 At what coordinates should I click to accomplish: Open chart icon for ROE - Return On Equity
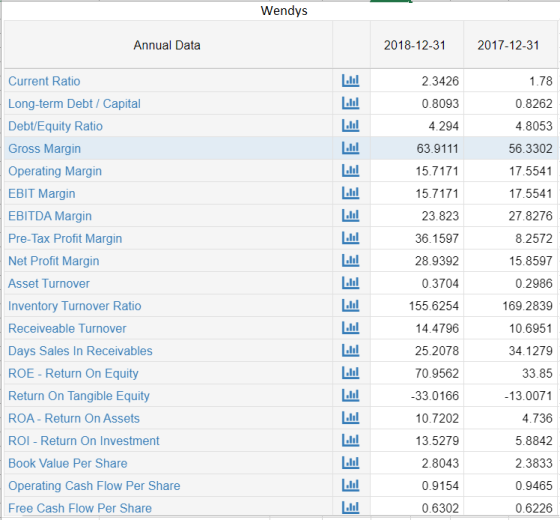point(350,373)
